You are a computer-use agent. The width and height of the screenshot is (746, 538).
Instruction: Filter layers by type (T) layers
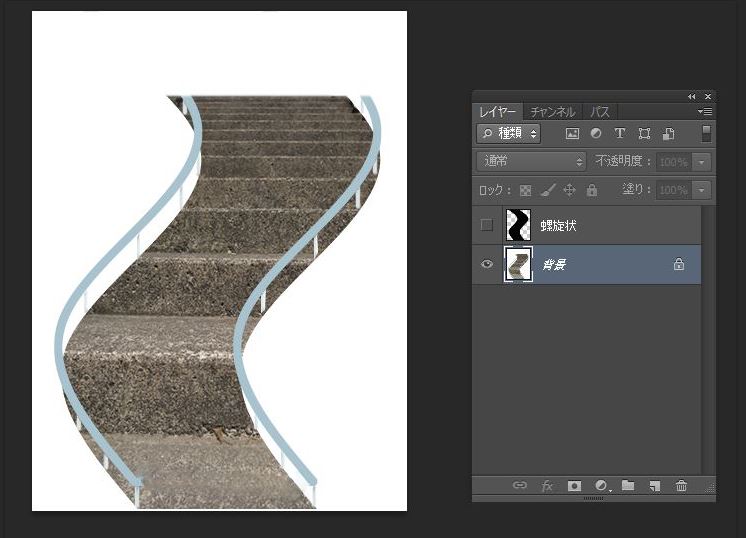pyautogui.click(x=620, y=133)
